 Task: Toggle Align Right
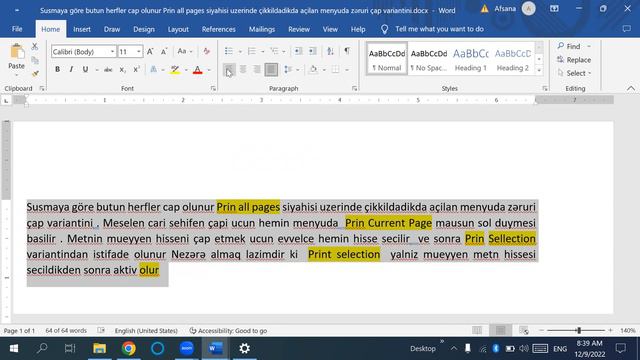257,70
